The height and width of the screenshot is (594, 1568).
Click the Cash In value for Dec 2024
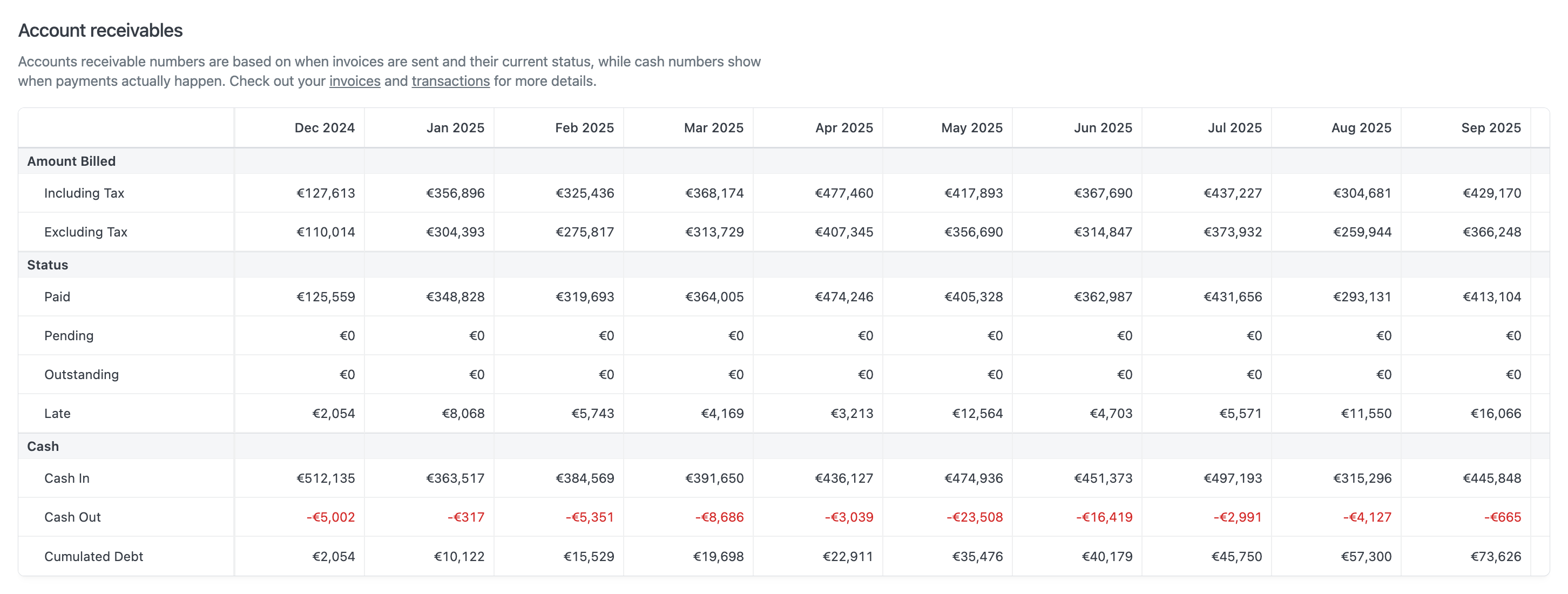(325, 478)
